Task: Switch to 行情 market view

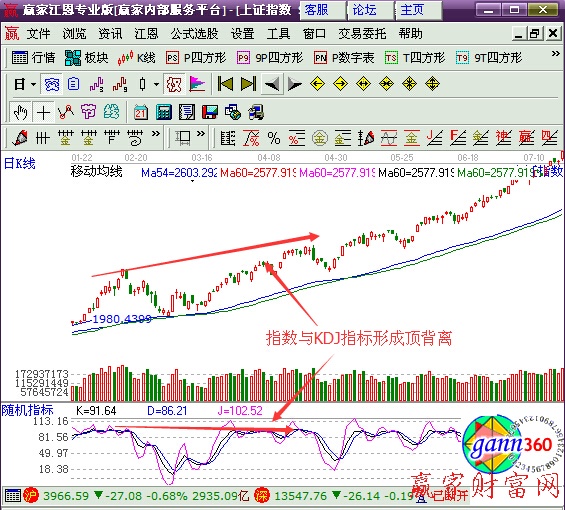Action: click(x=34, y=58)
